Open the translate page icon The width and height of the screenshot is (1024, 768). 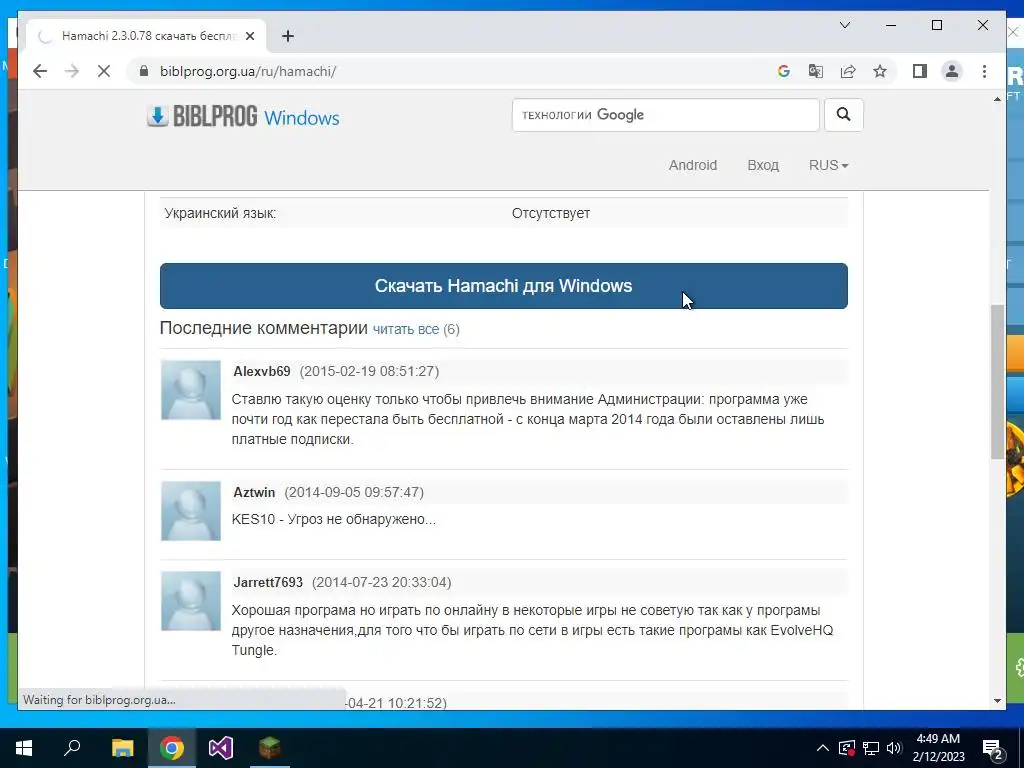pos(816,71)
